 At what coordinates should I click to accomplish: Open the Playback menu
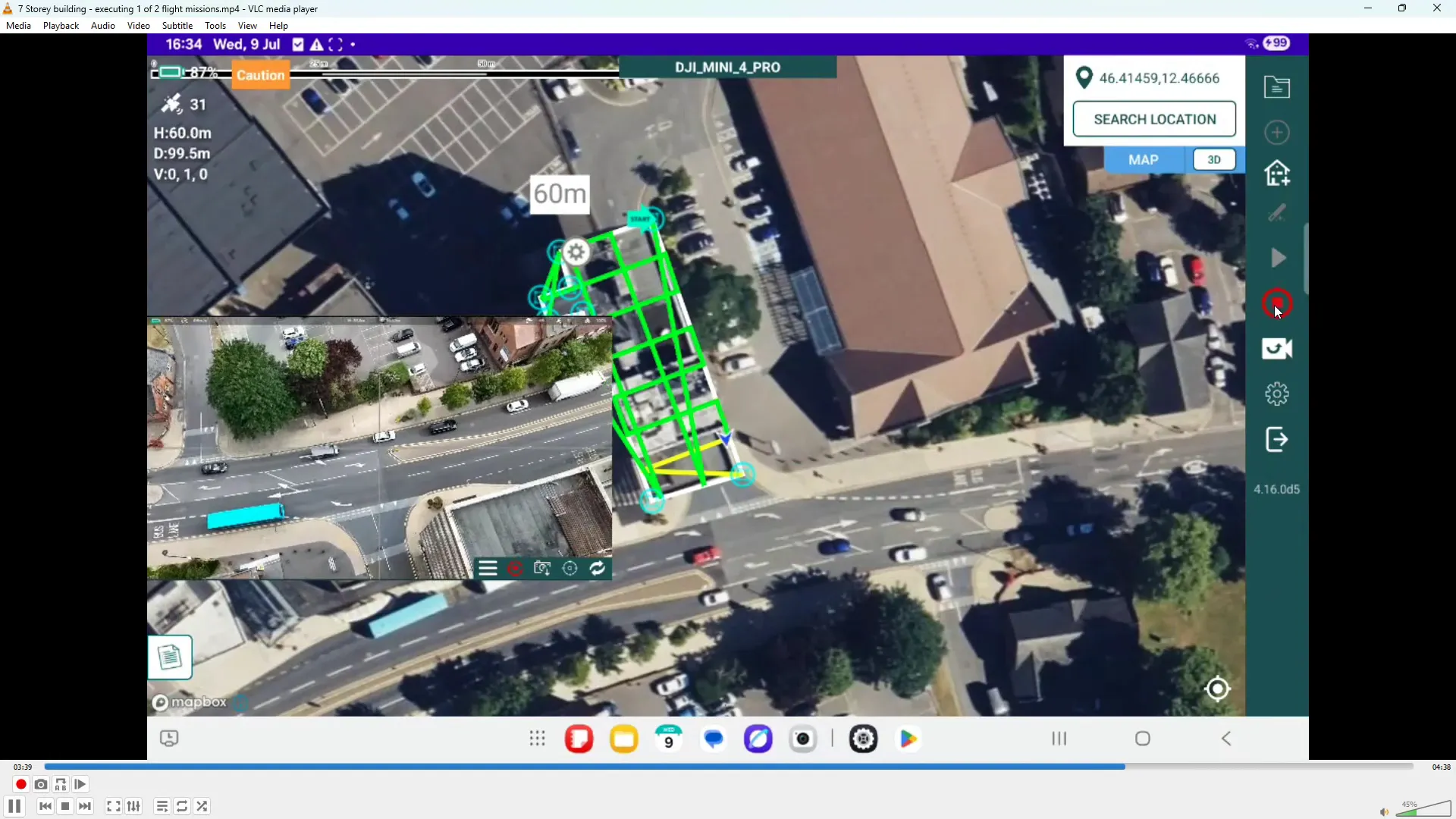(61, 26)
